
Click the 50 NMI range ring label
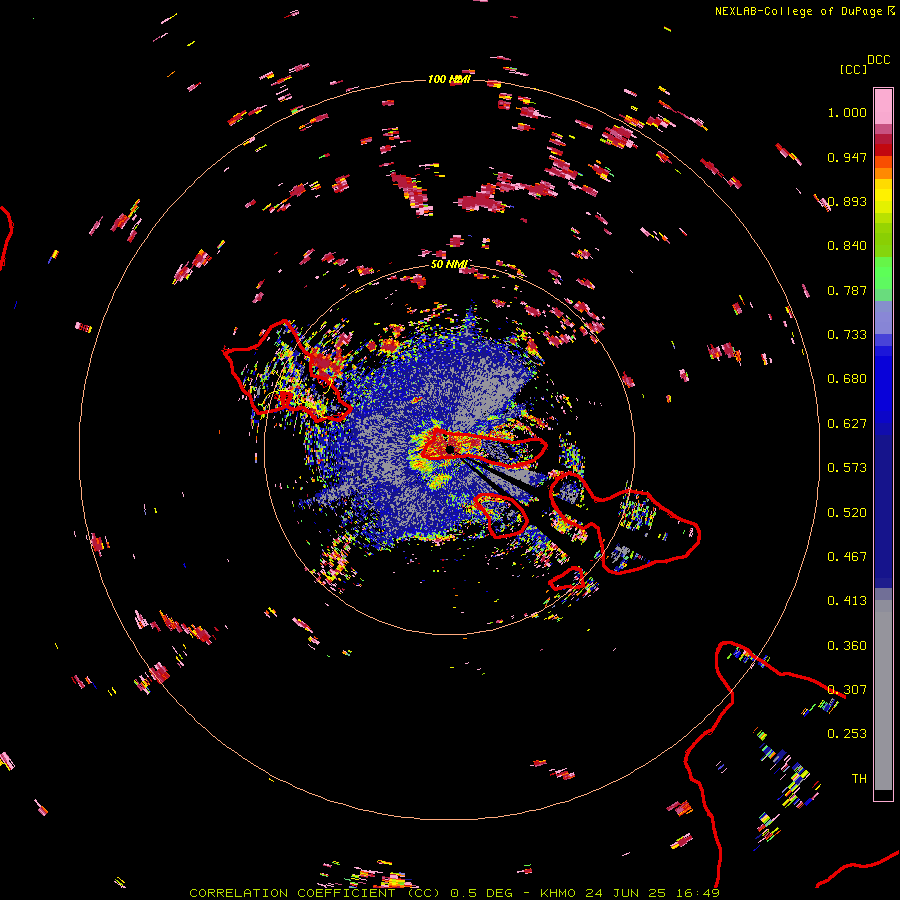449,264
